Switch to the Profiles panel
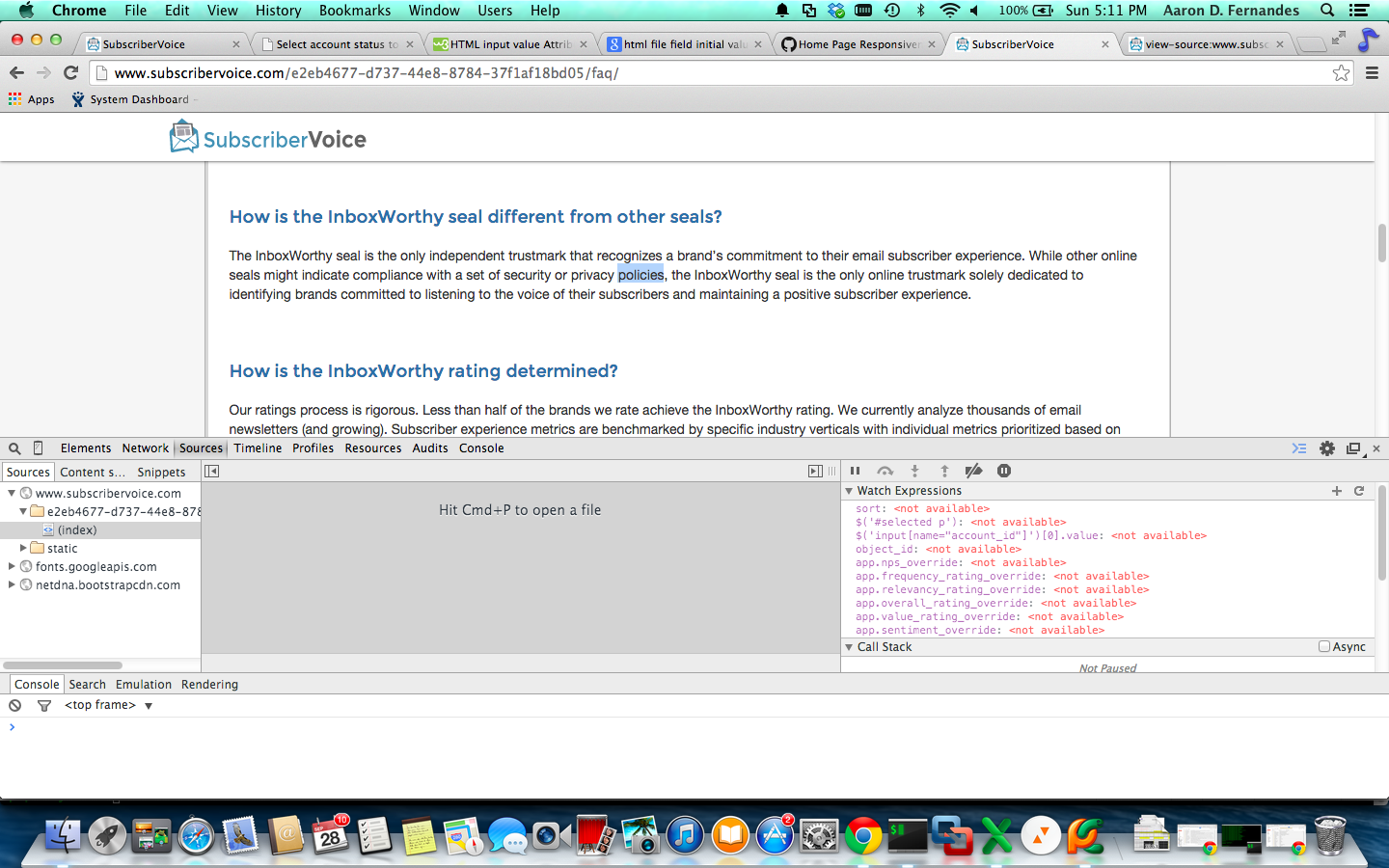The height and width of the screenshot is (868, 1389). tap(313, 448)
